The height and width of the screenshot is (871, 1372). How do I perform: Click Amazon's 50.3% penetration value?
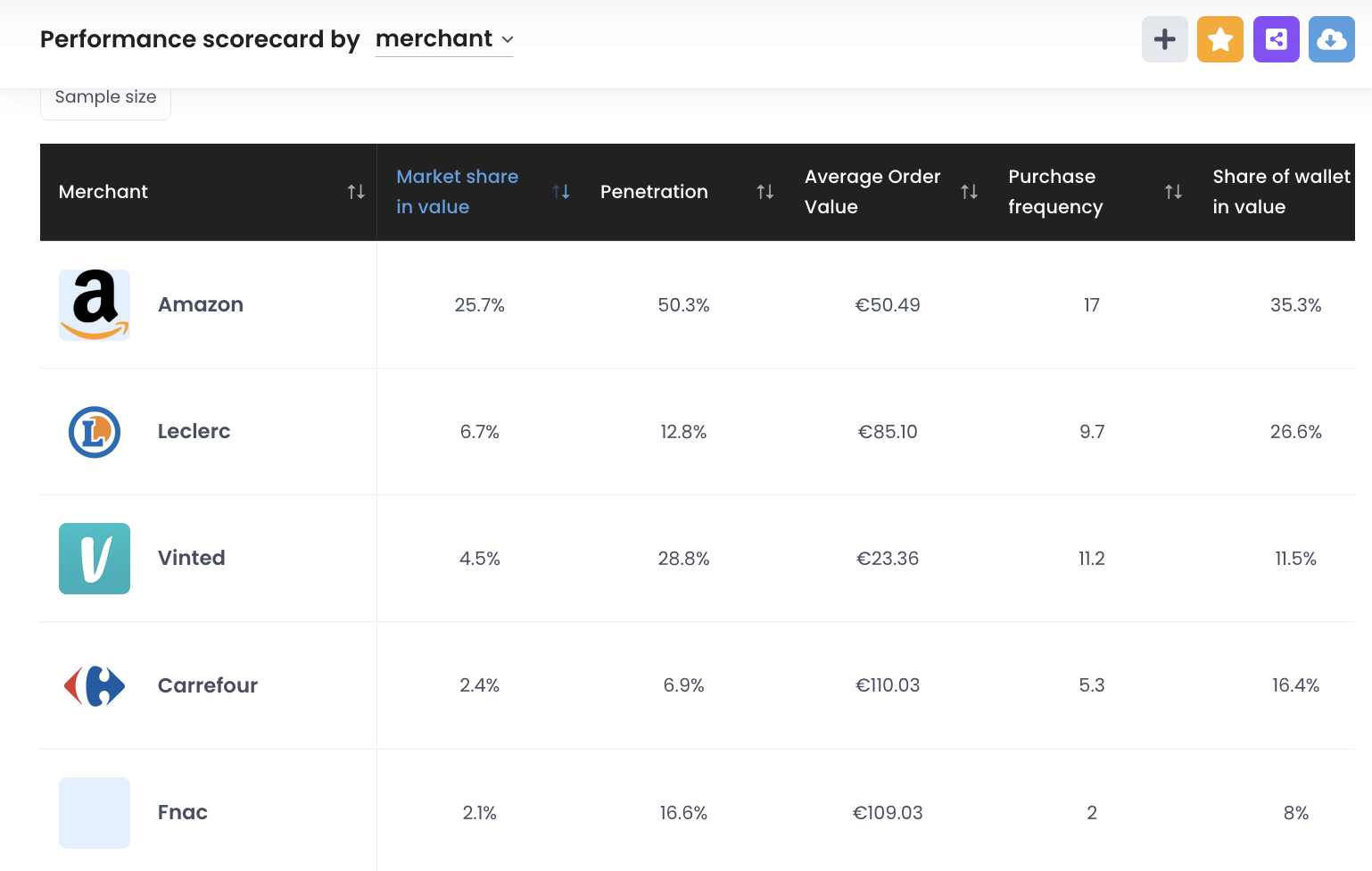coord(684,305)
